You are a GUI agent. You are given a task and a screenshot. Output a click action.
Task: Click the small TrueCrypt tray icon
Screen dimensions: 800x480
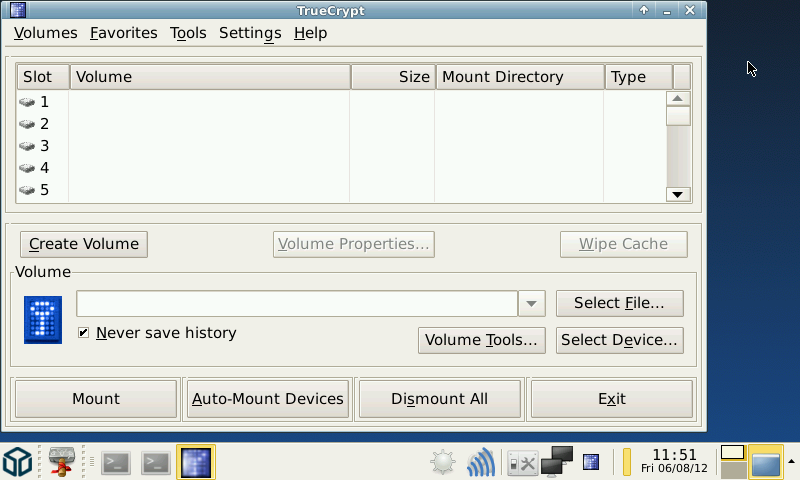coord(591,462)
